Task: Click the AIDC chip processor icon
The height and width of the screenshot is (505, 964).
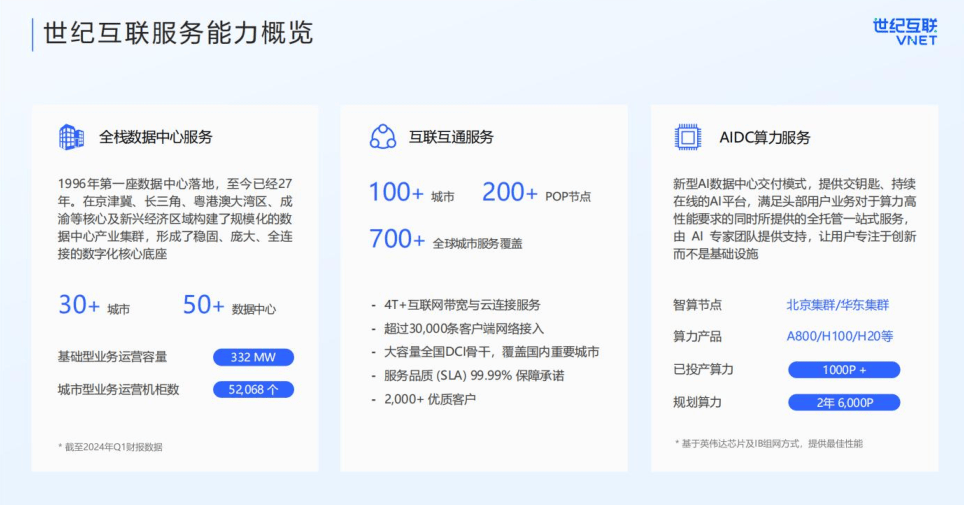Action: pyautogui.click(x=687, y=137)
